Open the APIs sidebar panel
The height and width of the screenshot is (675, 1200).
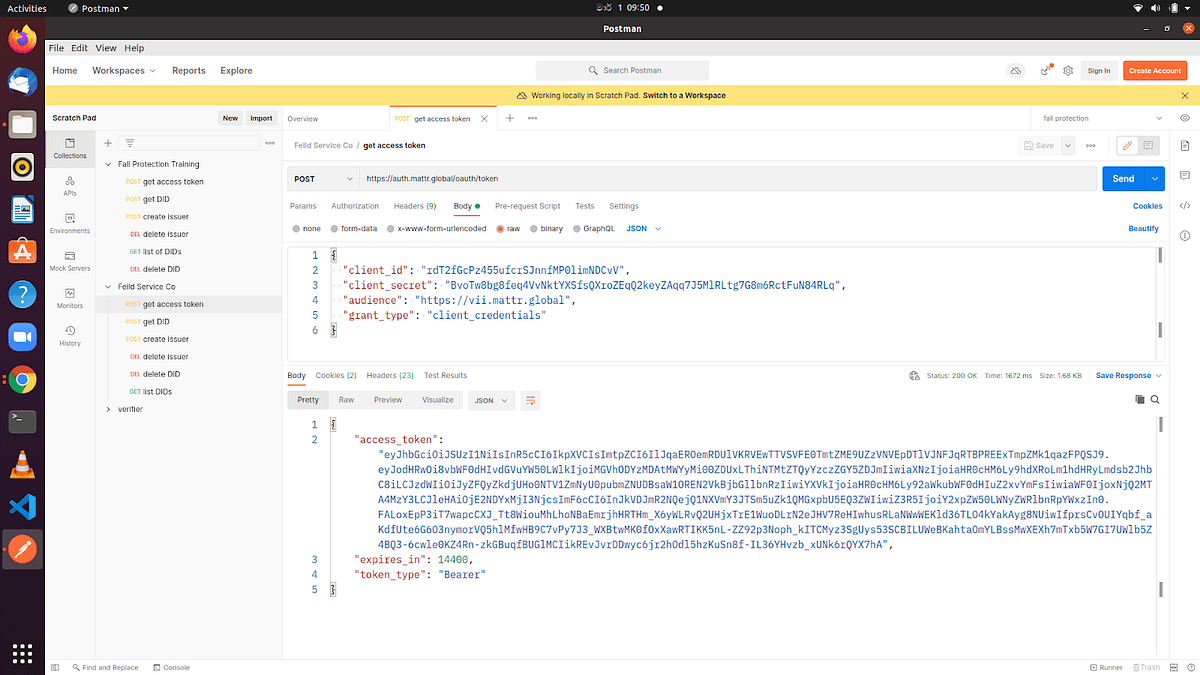click(70, 185)
